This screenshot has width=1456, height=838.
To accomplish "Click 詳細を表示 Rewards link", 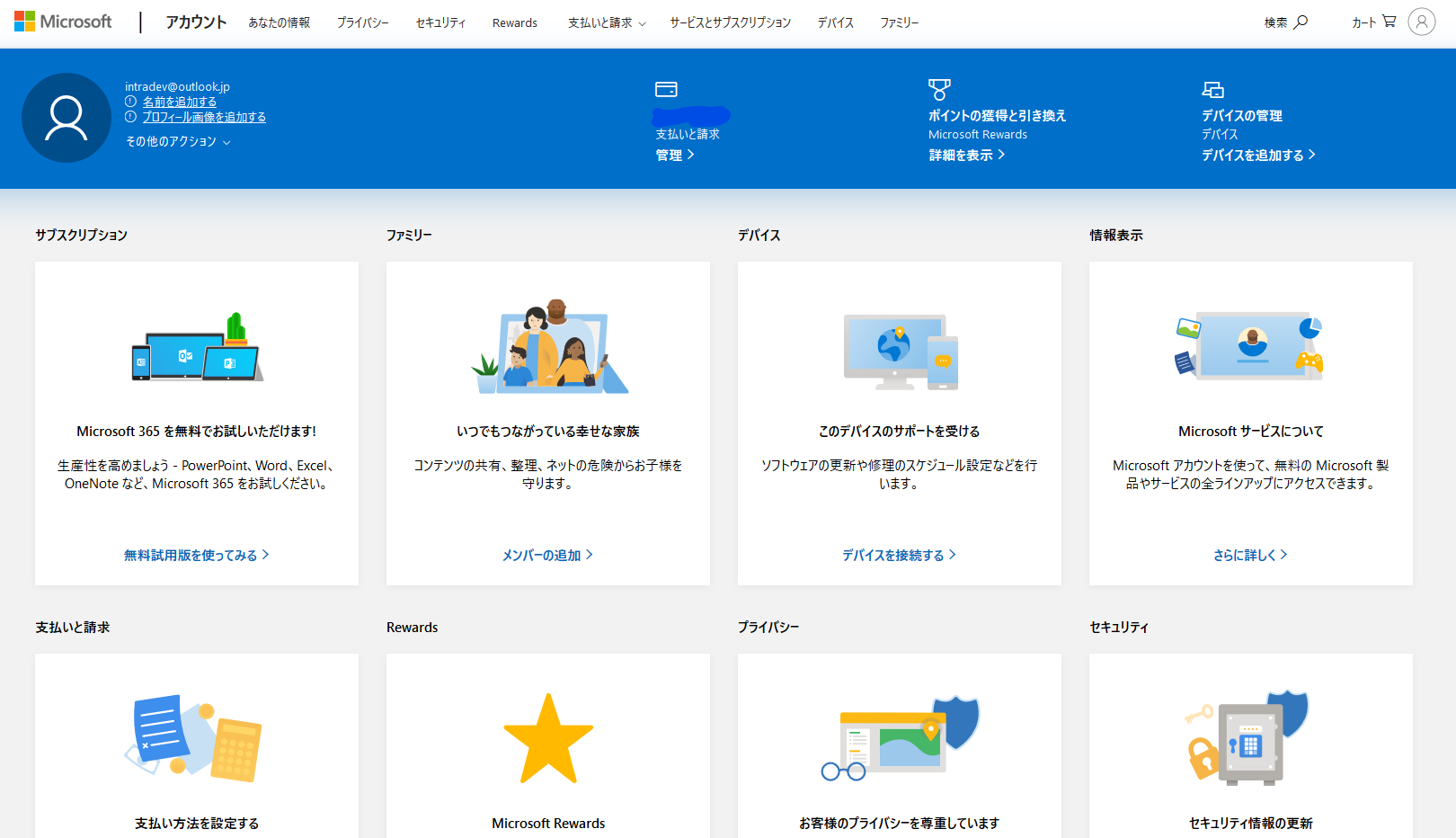I will pos(967,155).
